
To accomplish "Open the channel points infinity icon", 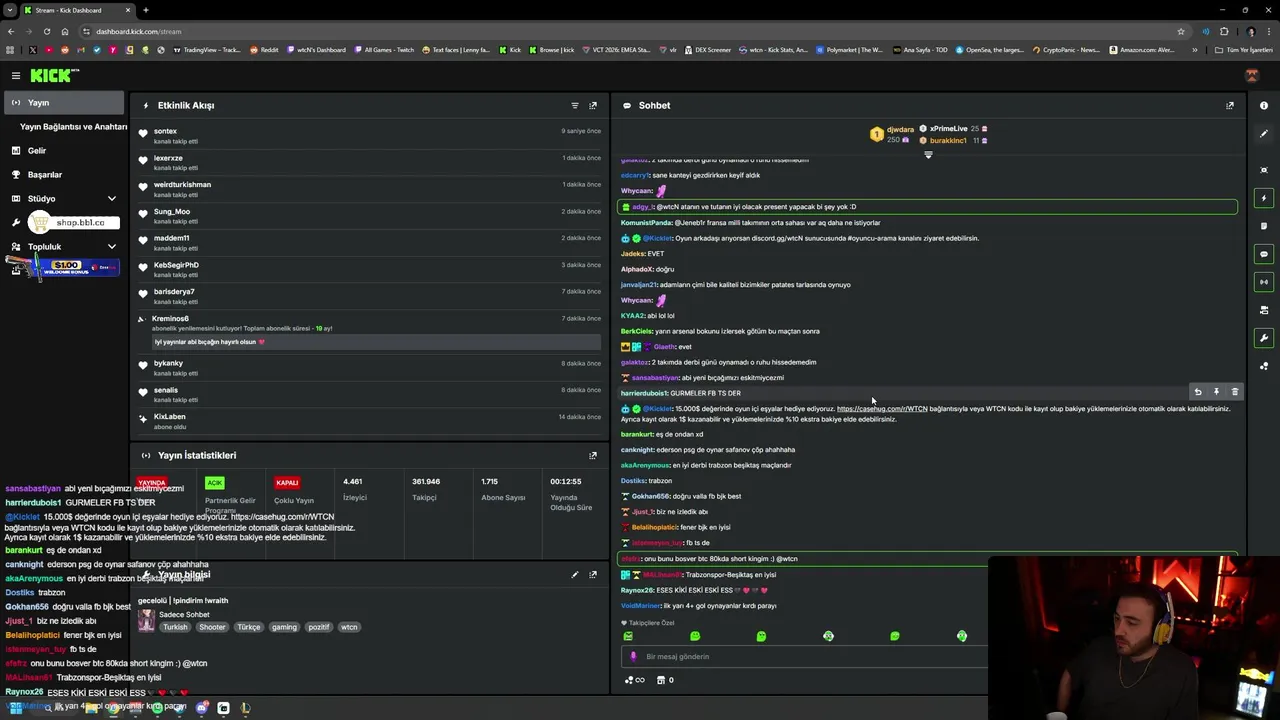I will point(634,680).
